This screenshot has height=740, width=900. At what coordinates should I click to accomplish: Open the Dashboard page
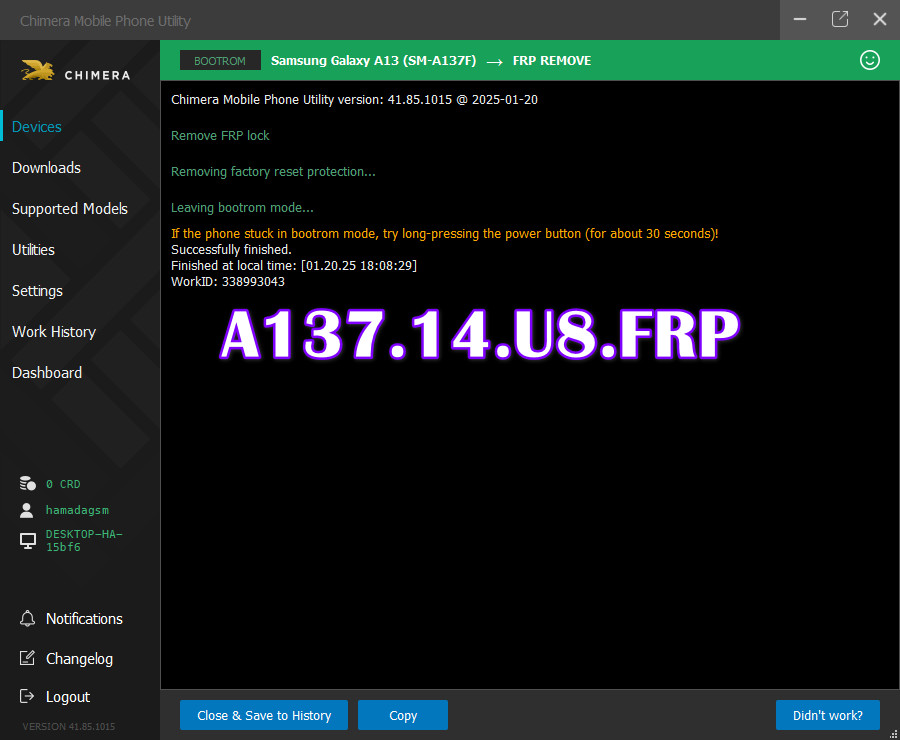(x=47, y=373)
